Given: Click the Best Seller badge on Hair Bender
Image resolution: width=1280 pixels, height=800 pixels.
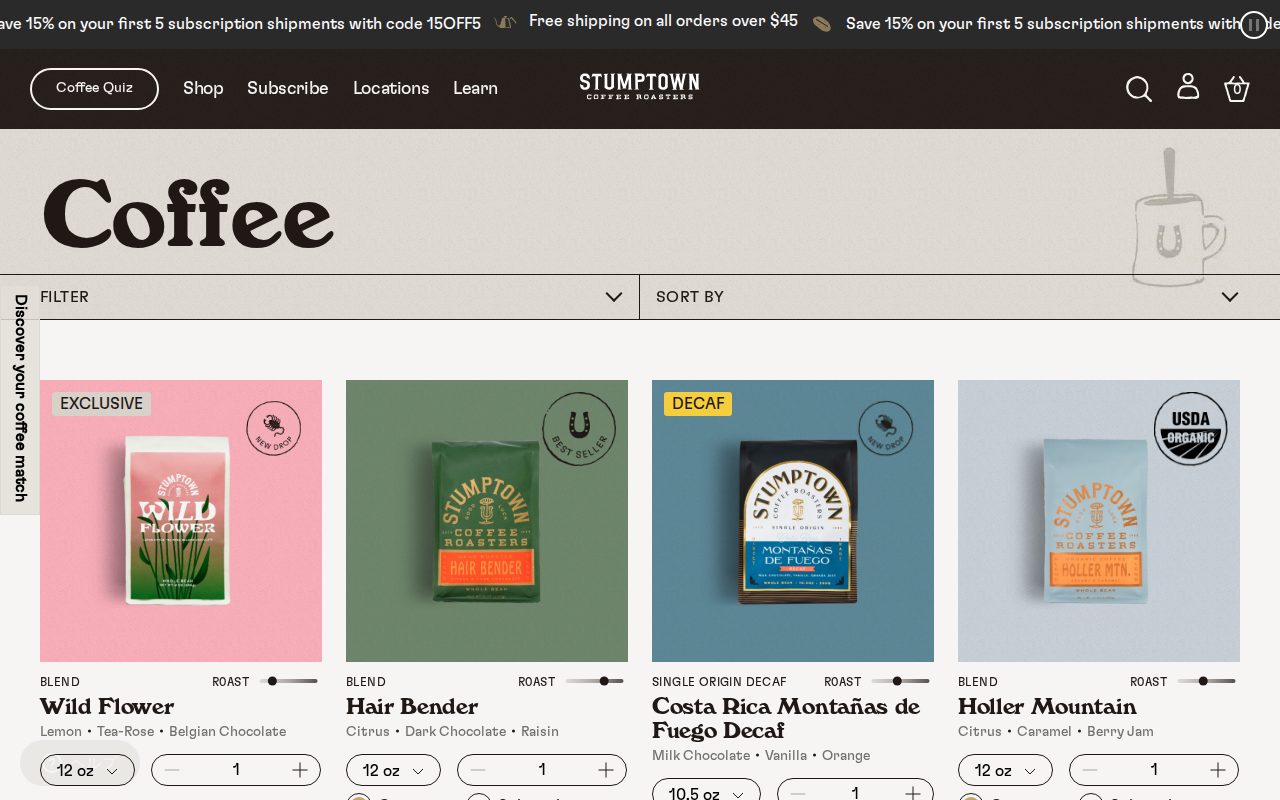Looking at the screenshot, I should [x=579, y=429].
